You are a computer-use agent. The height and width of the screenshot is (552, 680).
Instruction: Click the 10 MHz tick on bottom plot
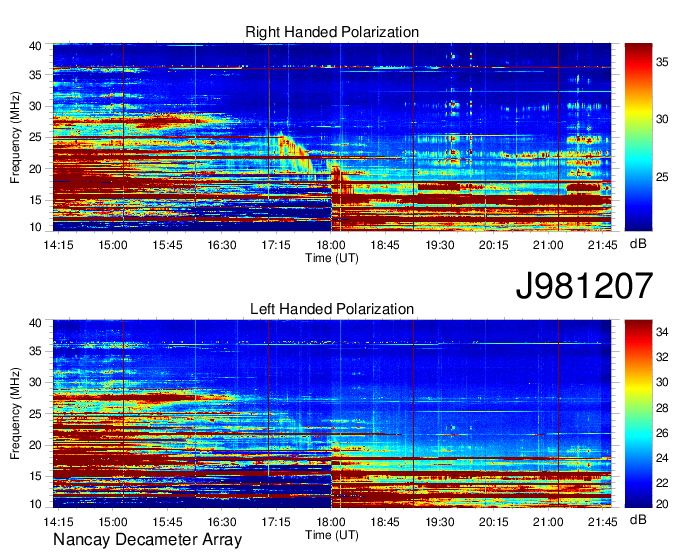pyautogui.click(x=35, y=504)
